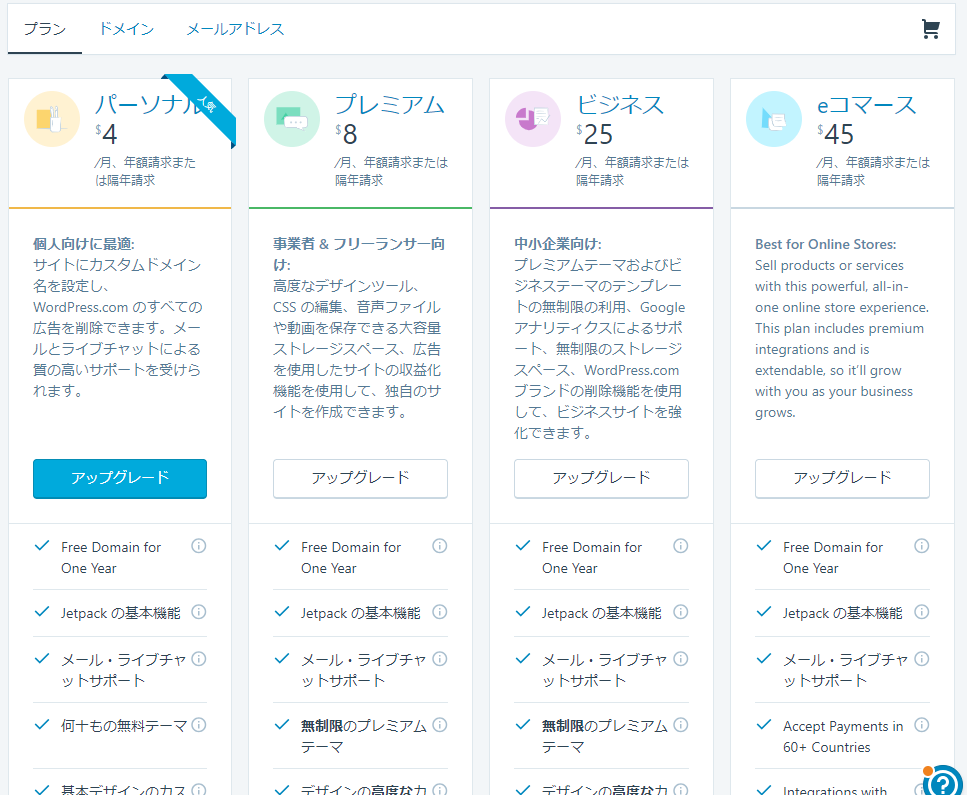967x795 pixels.
Task: Click Free Domain for One Year in プレミアム
Action: click(351, 558)
